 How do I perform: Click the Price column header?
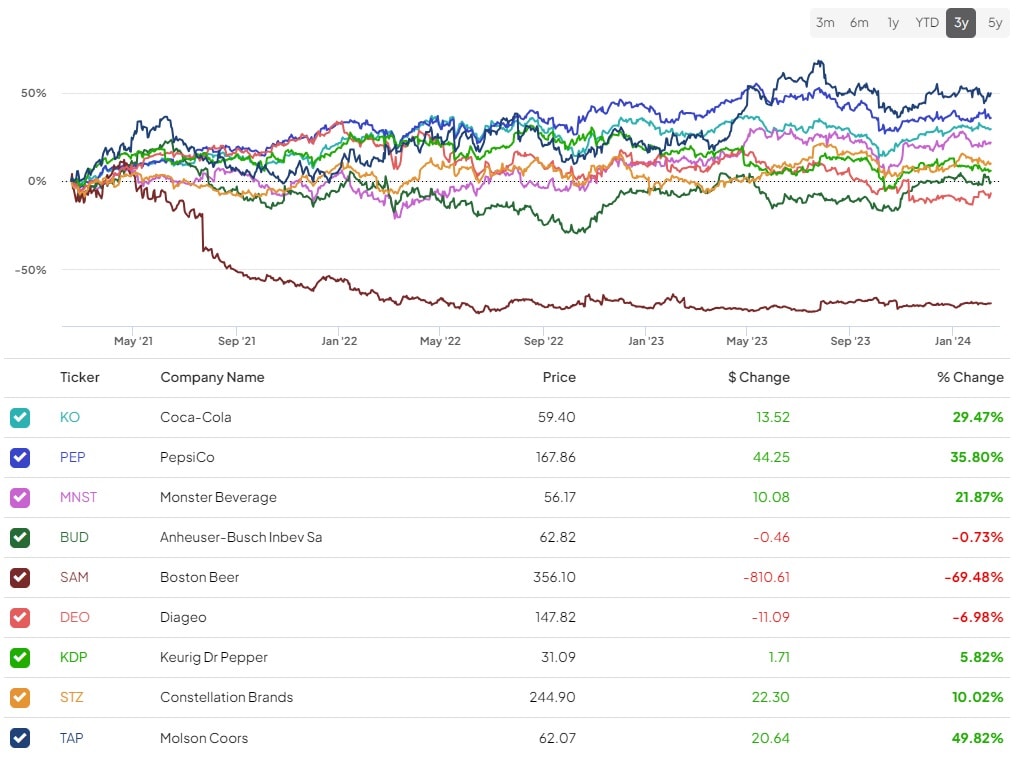[559, 377]
